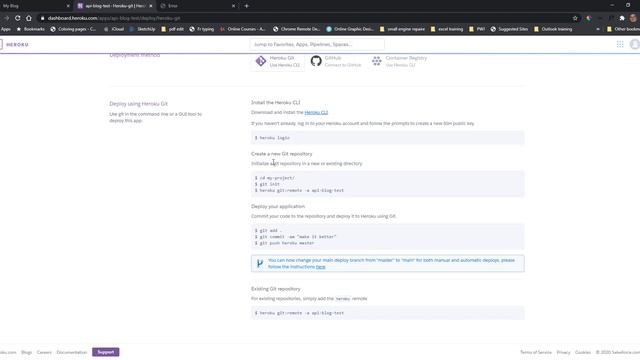640x360 pixels.
Task: Open the Suggested Sites bookmark
Action: pos(509,29)
